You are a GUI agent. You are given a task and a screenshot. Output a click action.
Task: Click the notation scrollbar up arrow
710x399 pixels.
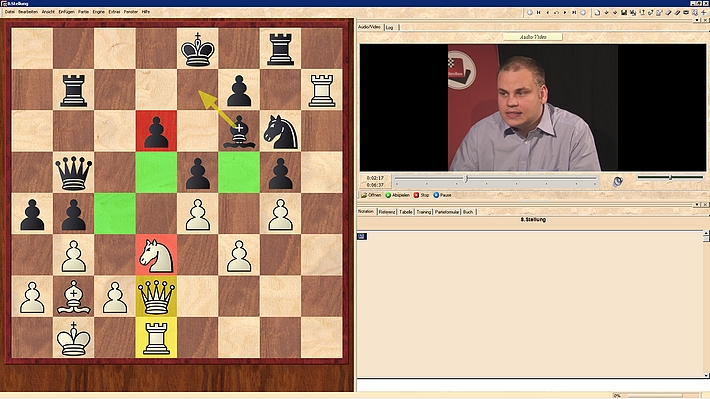pos(706,233)
